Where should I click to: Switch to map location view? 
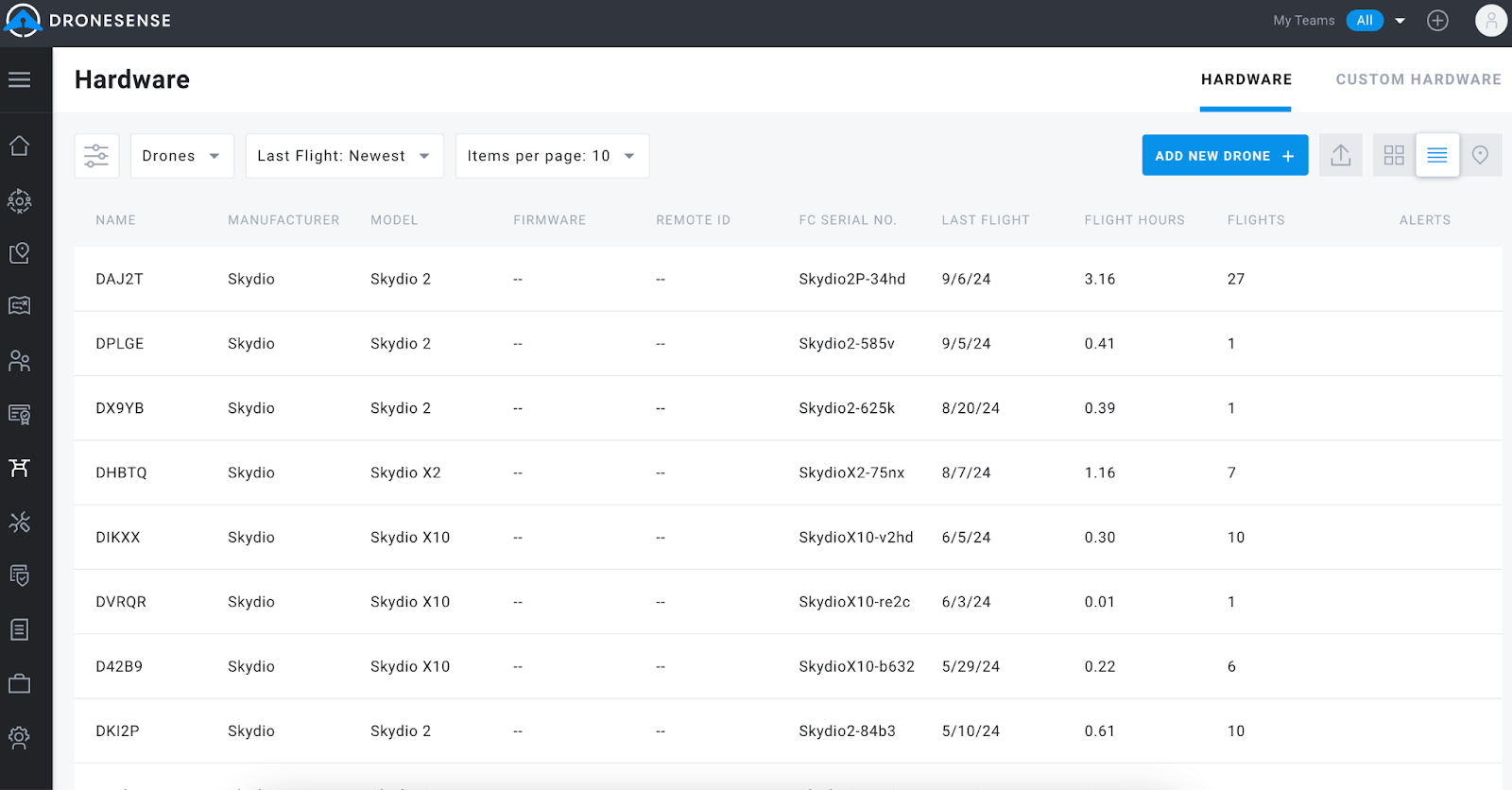[1481, 155]
